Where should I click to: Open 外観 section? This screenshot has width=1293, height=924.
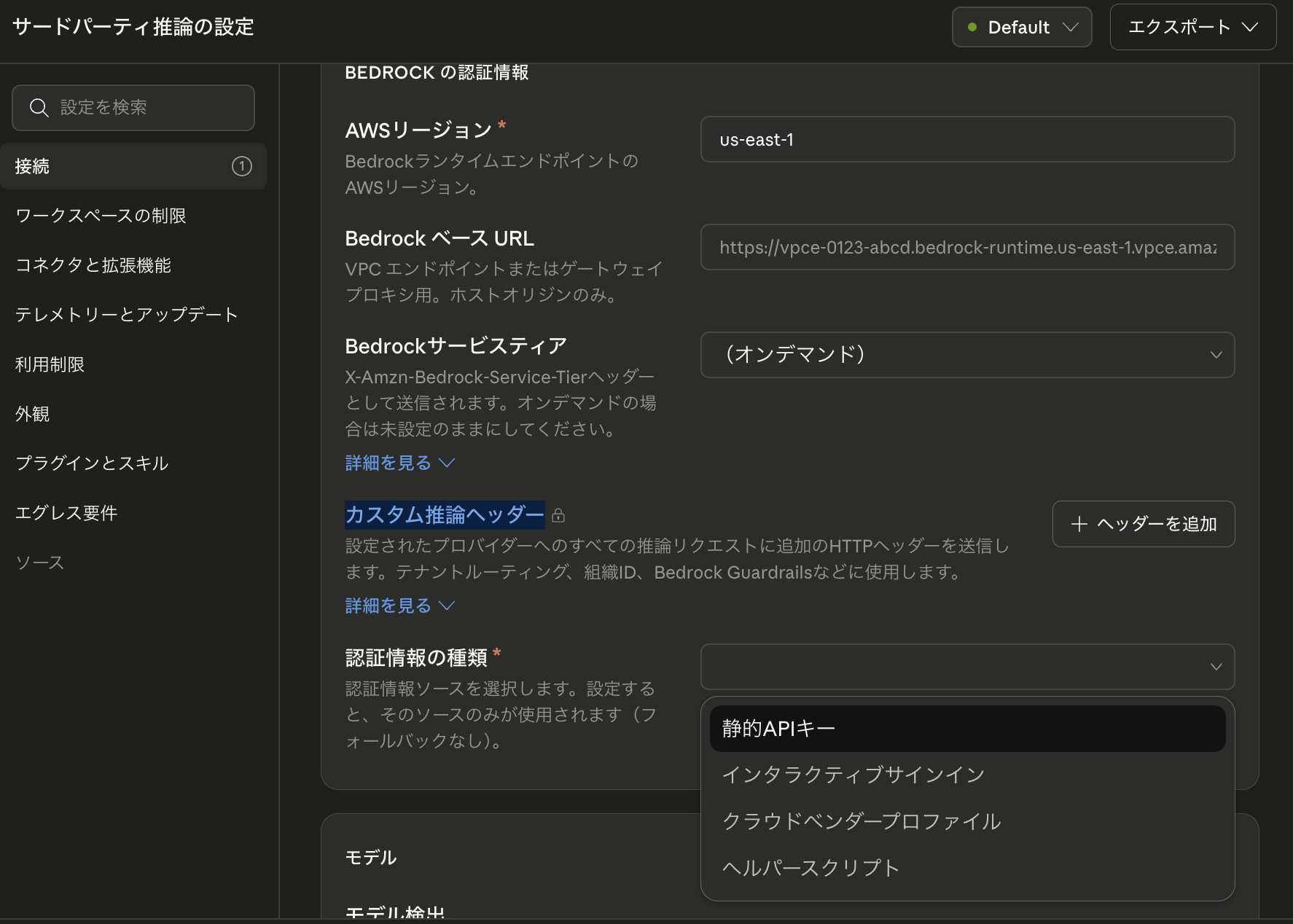pos(133,415)
